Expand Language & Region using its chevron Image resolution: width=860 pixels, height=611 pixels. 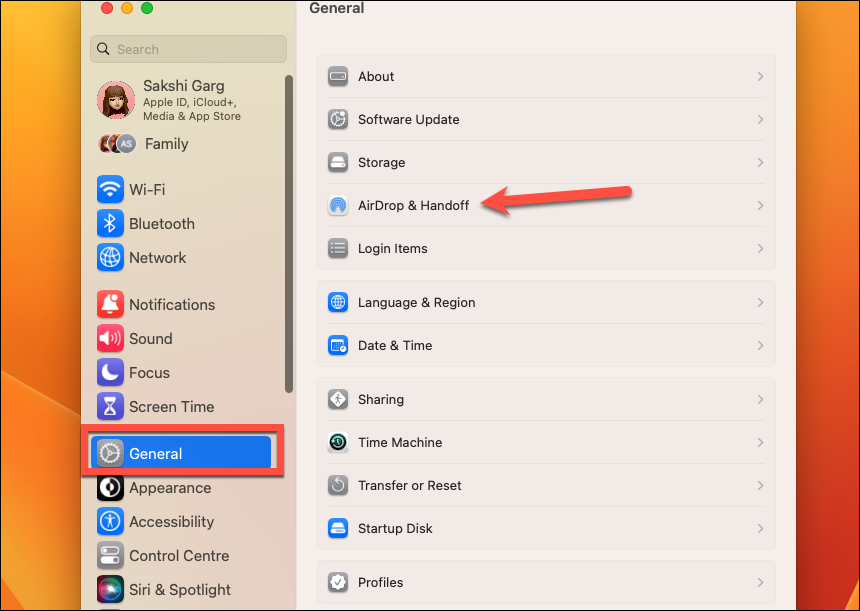click(x=760, y=302)
